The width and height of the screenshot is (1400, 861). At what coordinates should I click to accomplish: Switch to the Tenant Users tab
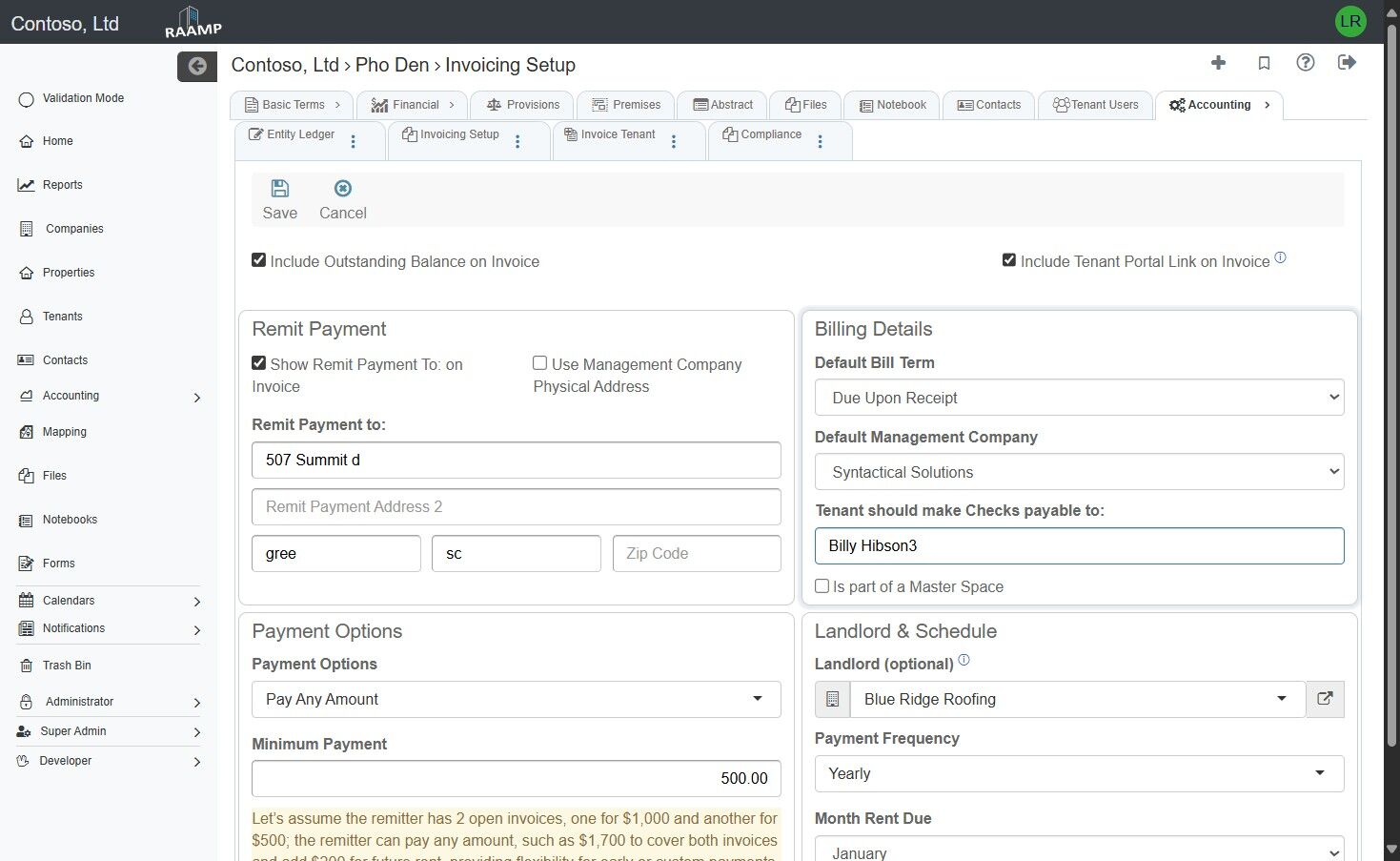[1095, 105]
